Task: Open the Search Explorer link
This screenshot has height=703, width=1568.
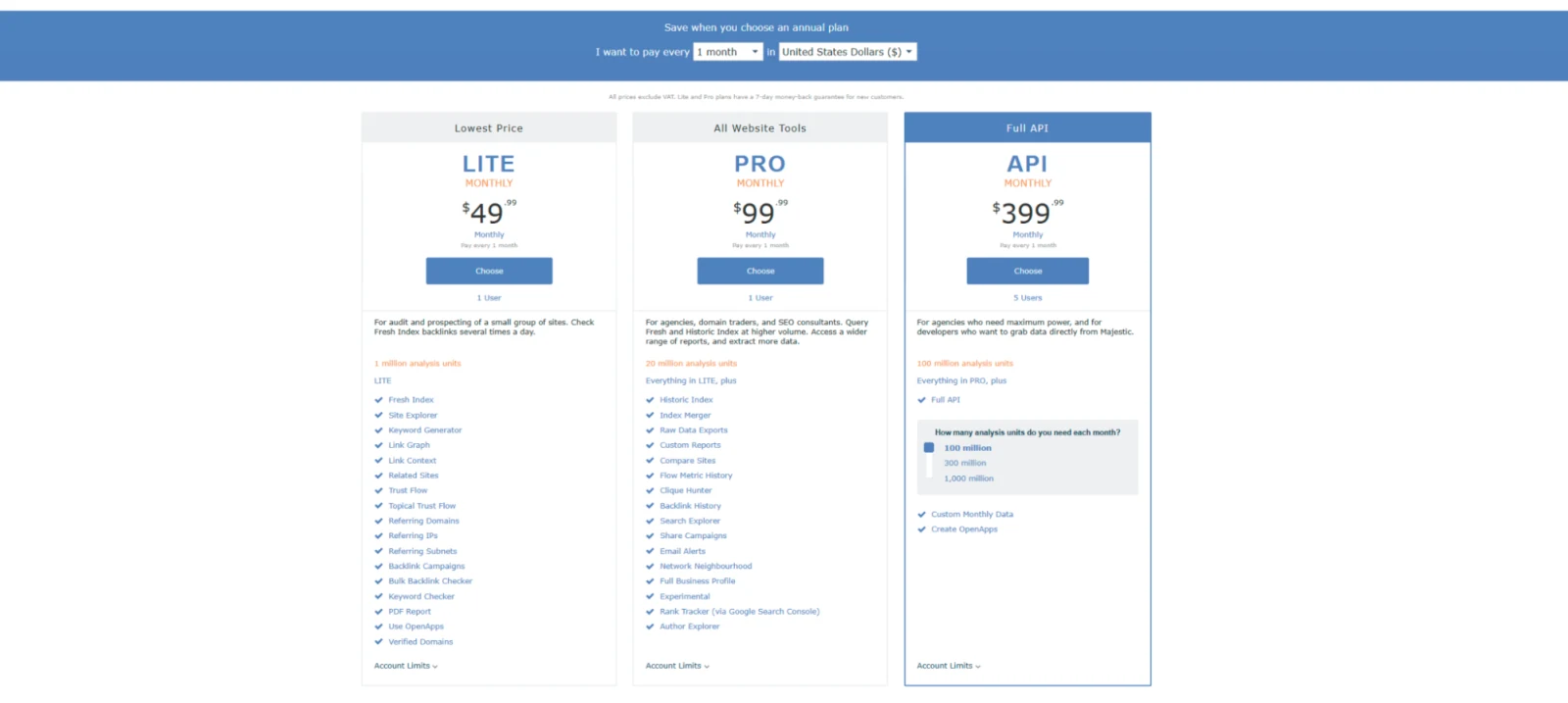Action: [690, 521]
